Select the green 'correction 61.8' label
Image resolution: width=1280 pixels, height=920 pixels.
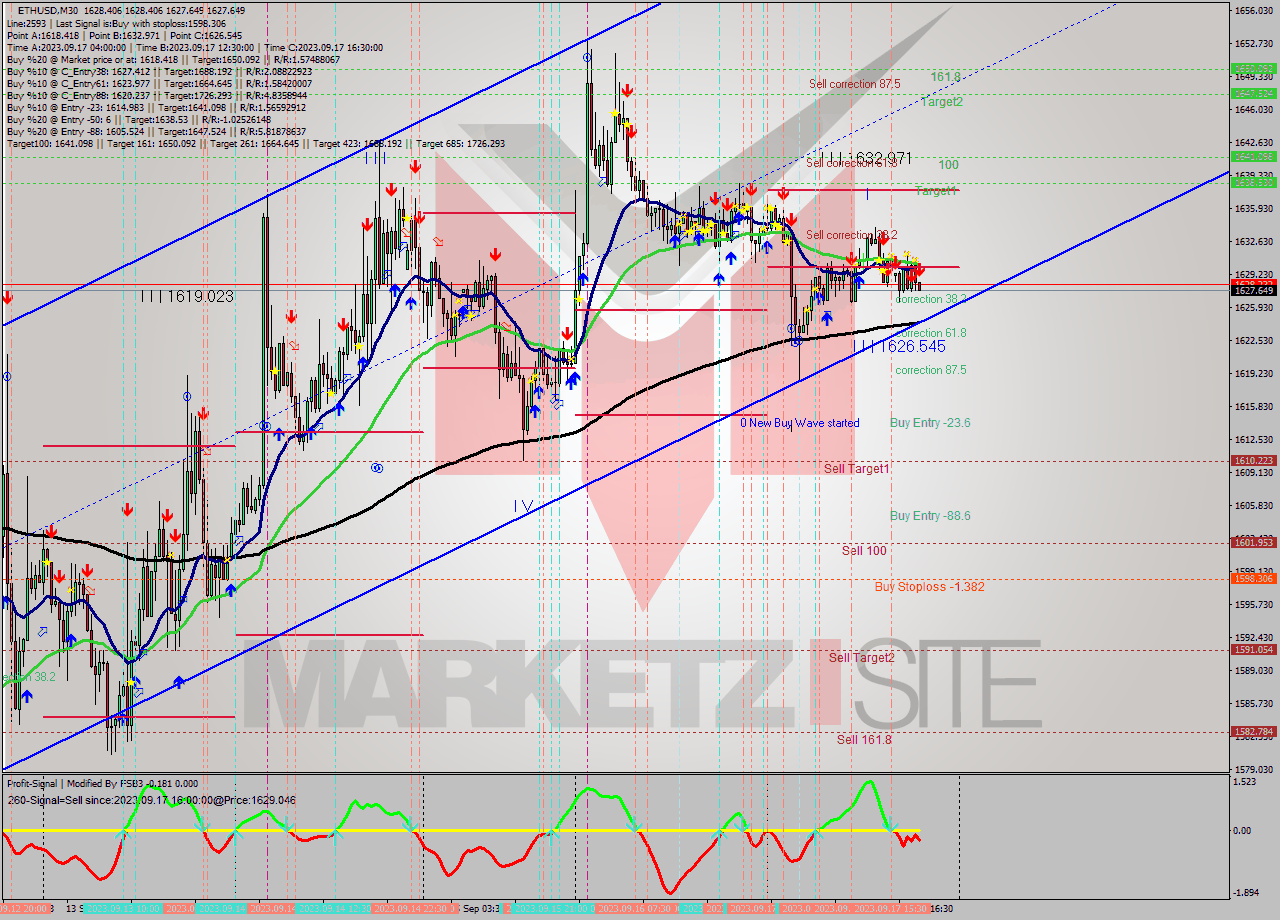(x=930, y=333)
